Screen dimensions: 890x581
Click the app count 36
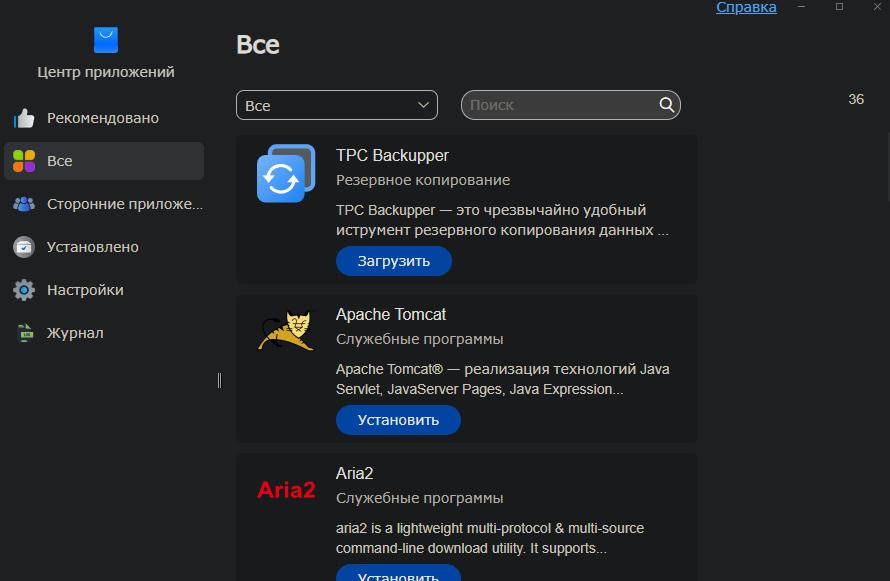coord(856,99)
